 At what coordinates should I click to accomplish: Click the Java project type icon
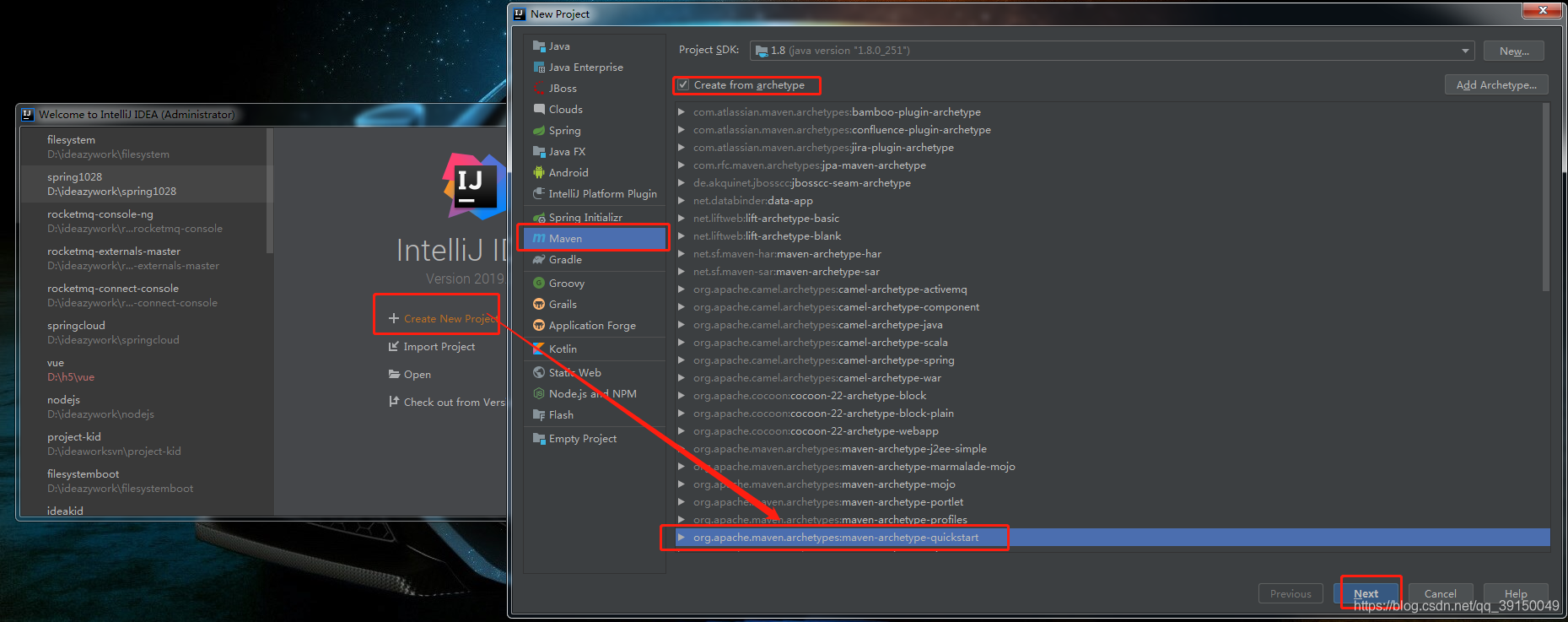coord(539,46)
